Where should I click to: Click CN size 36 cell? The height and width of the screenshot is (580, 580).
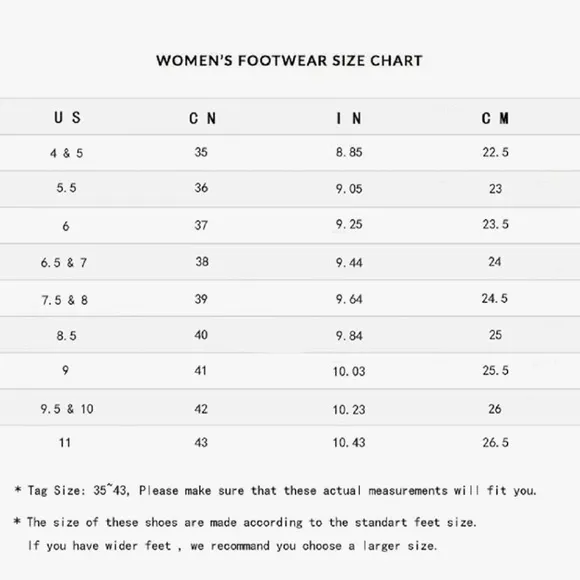(x=201, y=188)
